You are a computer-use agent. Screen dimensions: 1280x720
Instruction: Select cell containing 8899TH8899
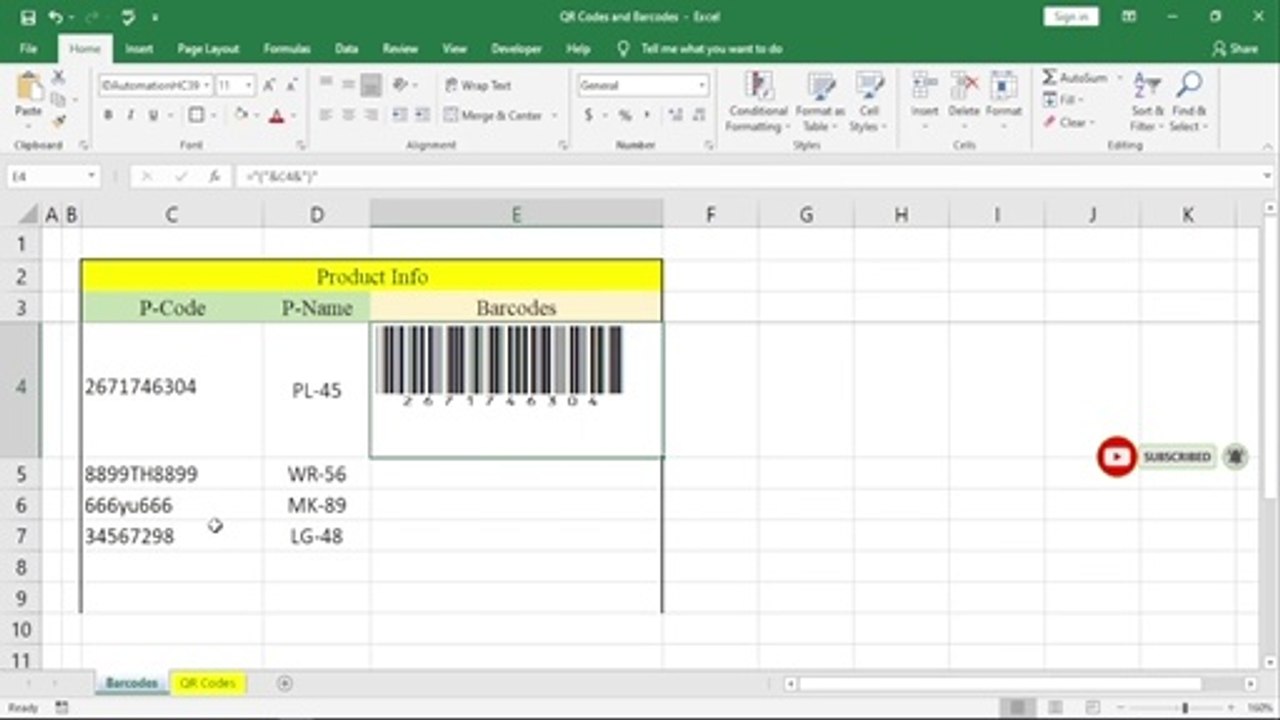(172, 474)
